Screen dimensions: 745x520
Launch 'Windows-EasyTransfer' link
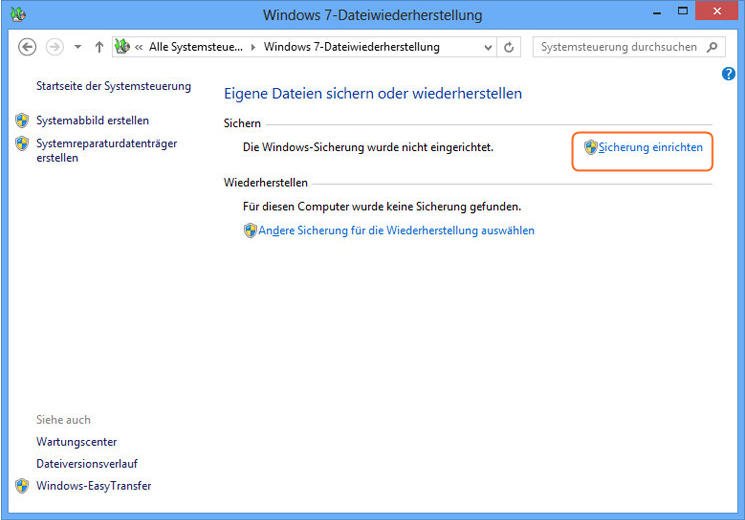94,486
